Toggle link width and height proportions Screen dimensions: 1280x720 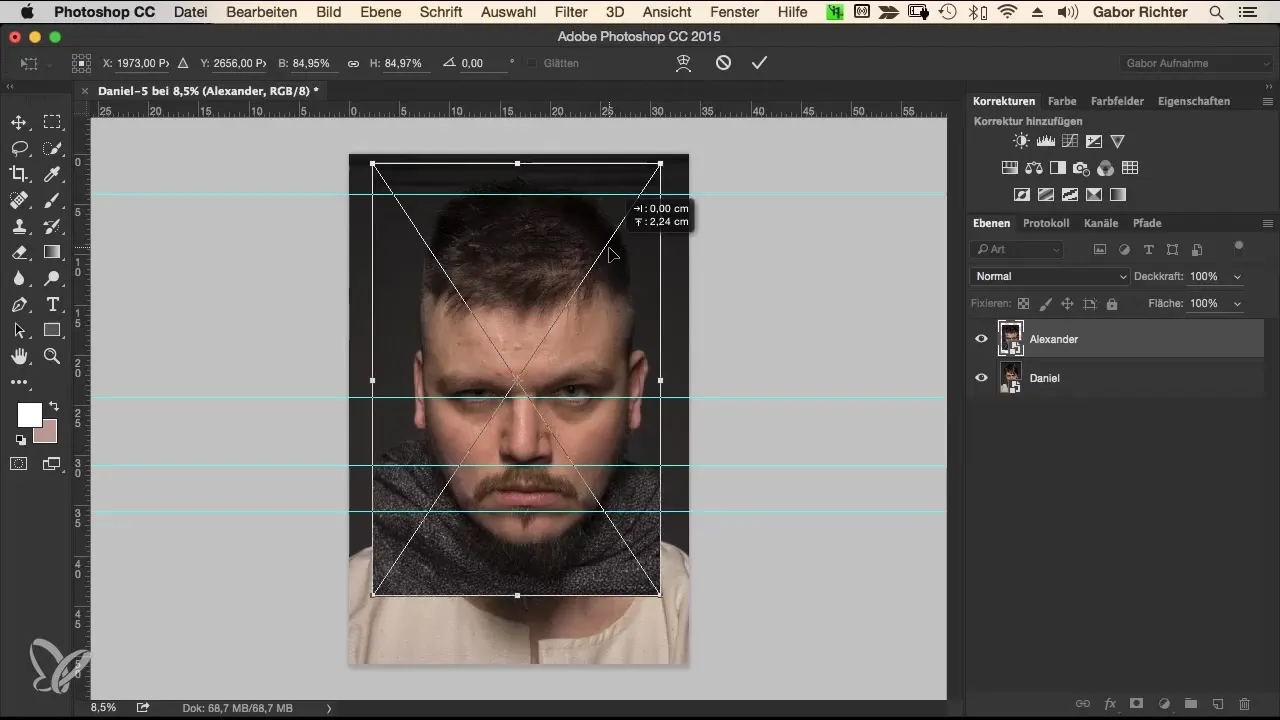coord(353,63)
